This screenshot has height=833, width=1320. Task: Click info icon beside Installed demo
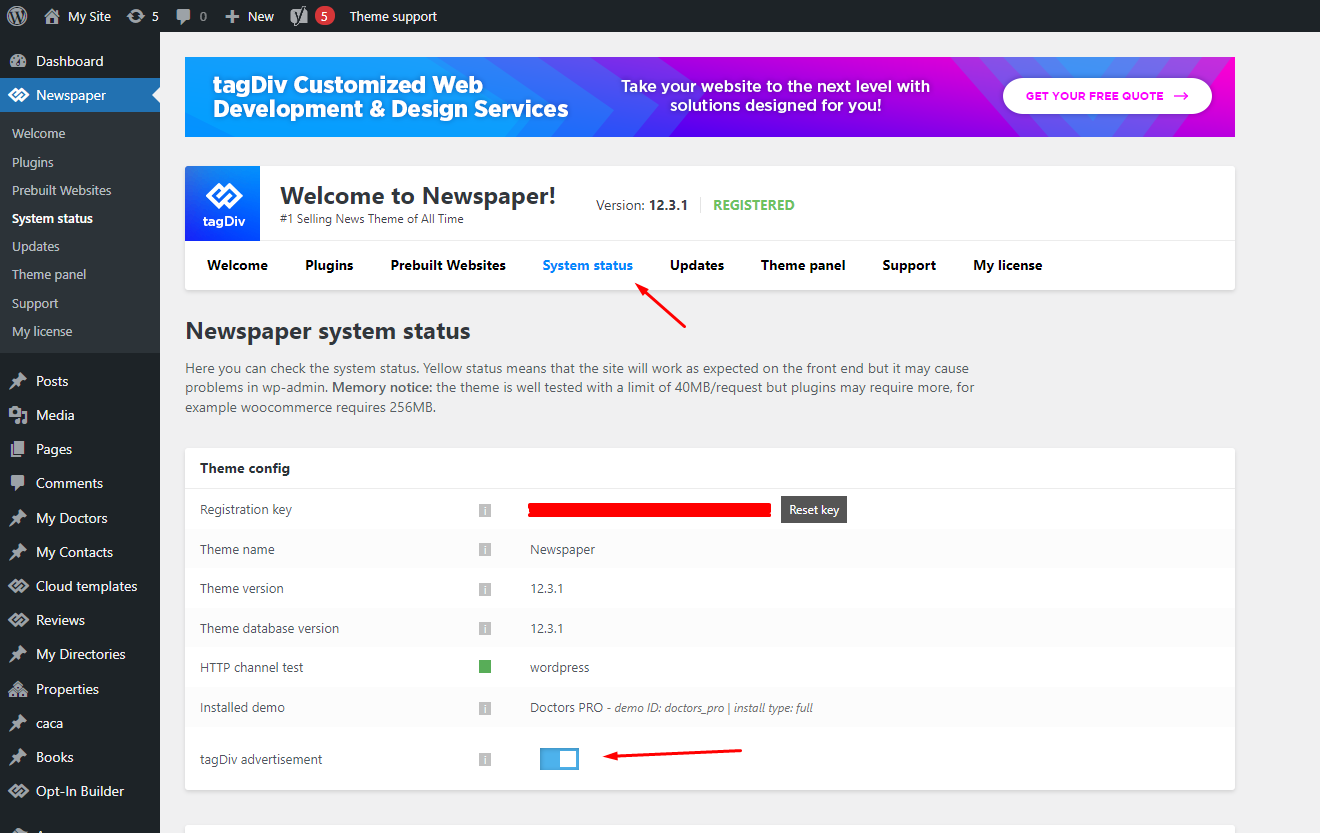[485, 708]
